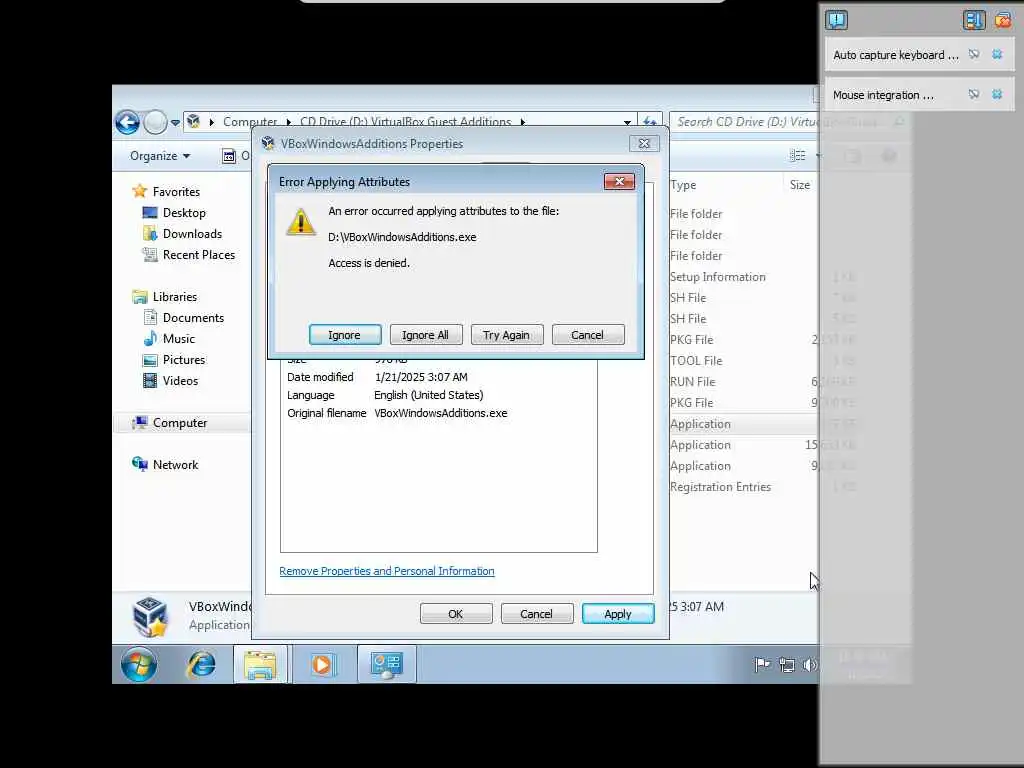Viewport: 1024px width, 768px height.
Task: Click Apply in the Properties dialog
Action: (x=618, y=614)
